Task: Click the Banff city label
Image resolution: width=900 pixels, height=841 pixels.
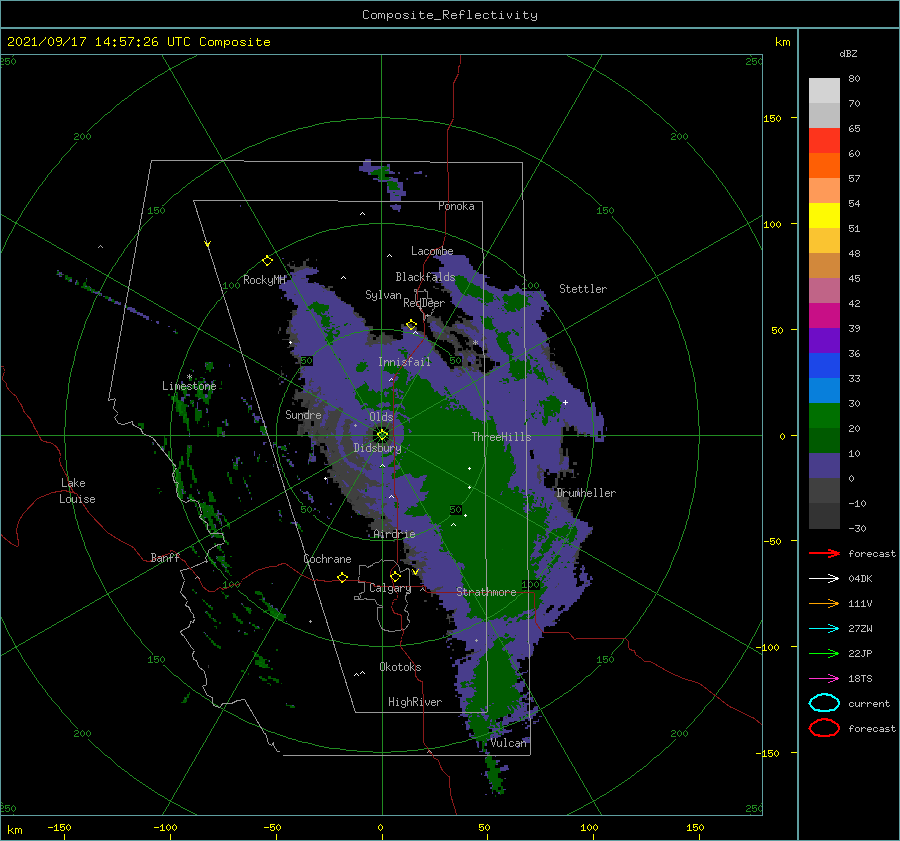Action: coord(165,557)
